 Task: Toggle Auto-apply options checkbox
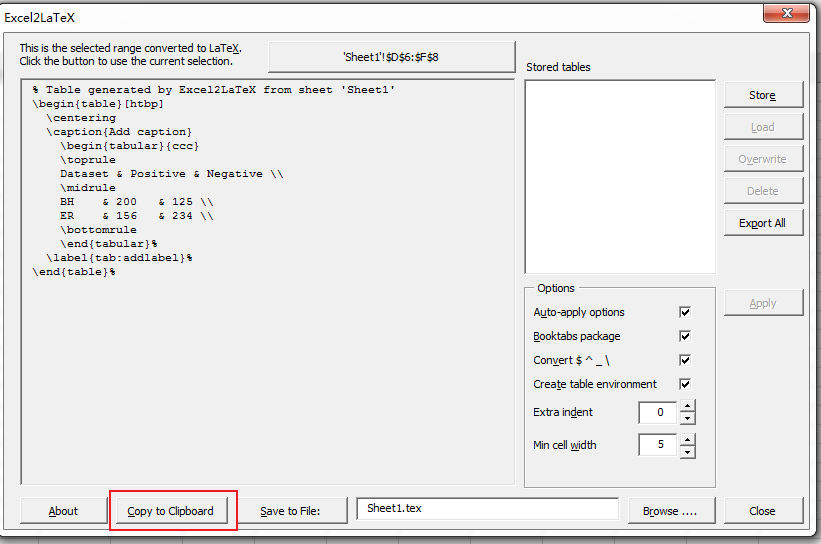pyautogui.click(x=685, y=312)
